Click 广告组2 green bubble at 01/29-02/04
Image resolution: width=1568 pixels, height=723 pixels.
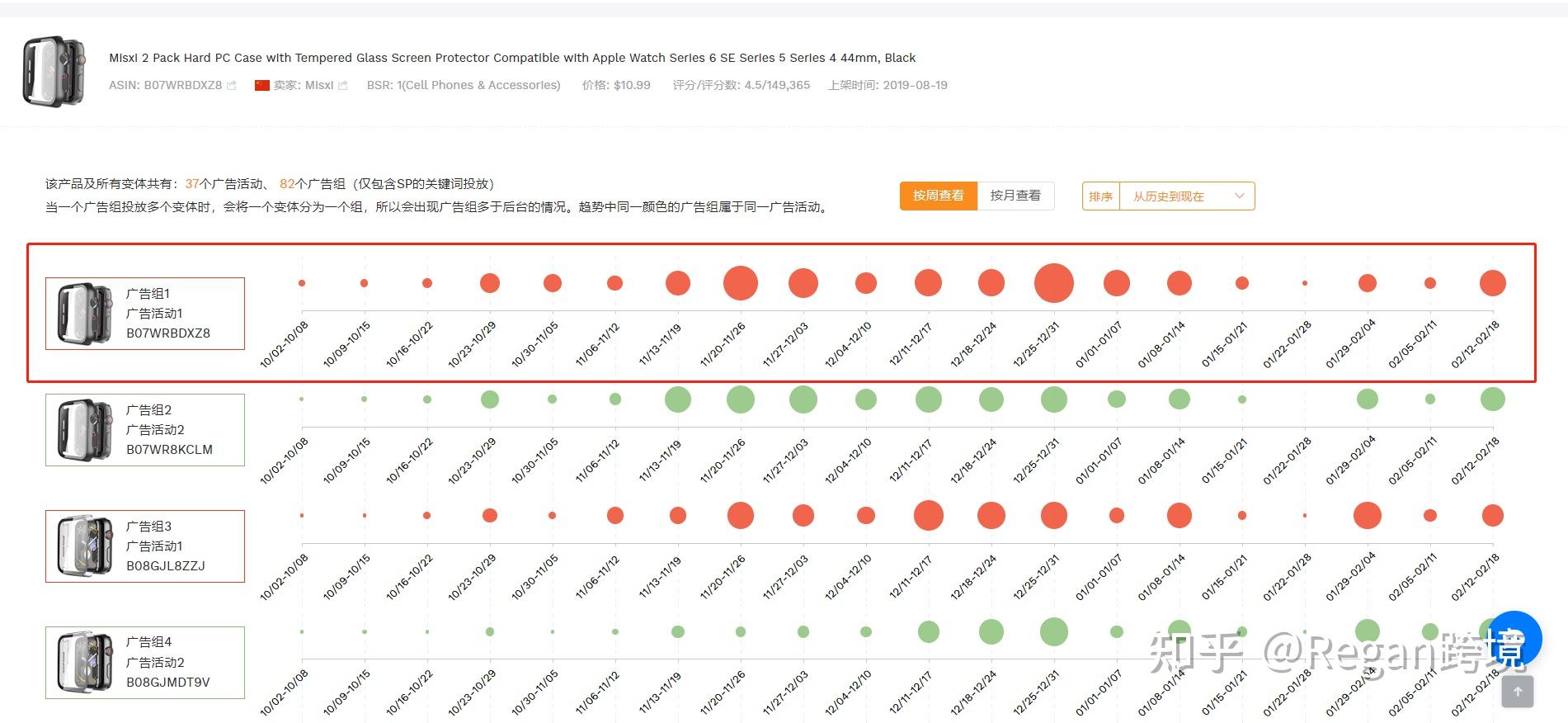1368,399
